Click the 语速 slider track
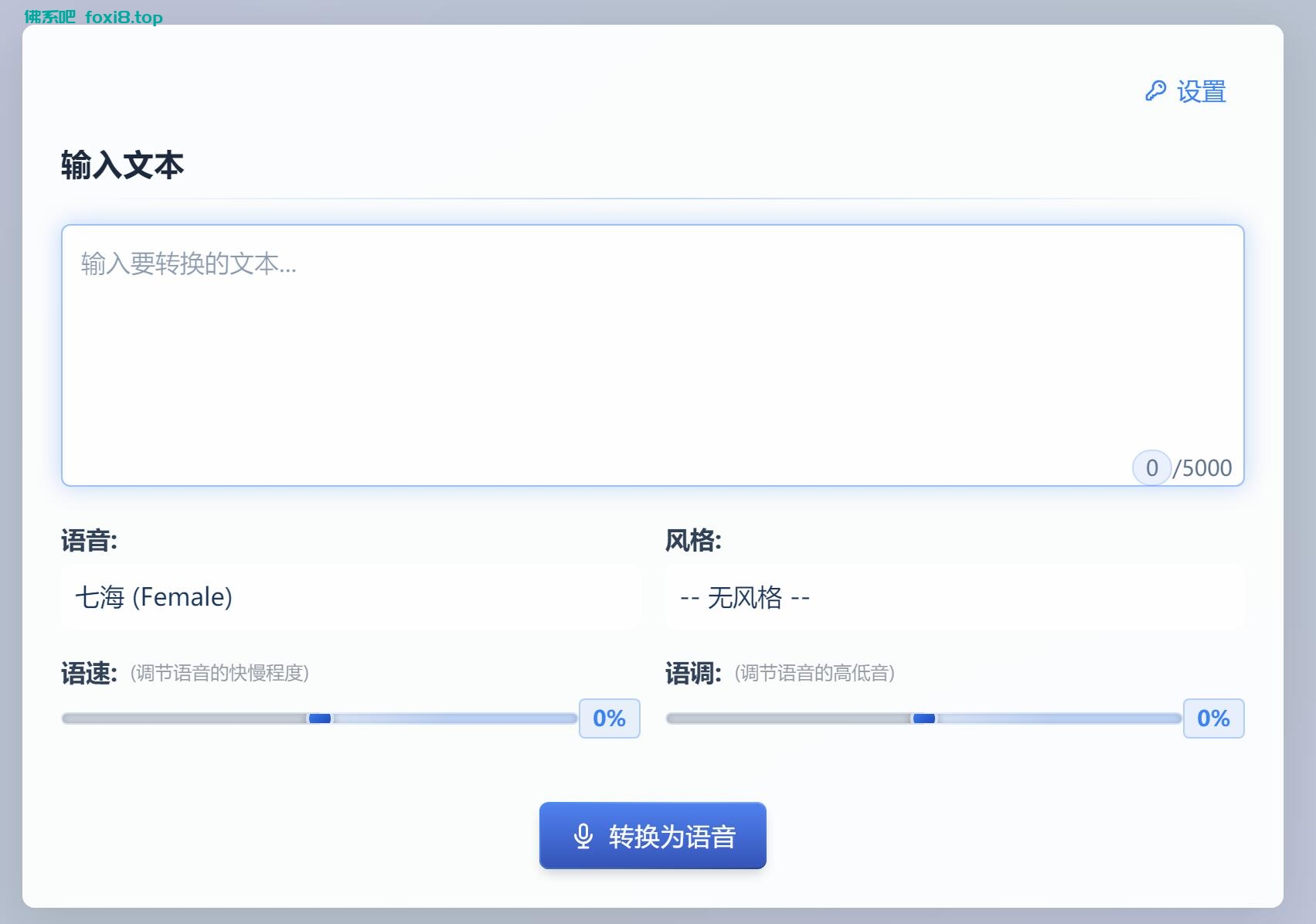The width and height of the screenshot is (1316, 924). pos(193,718)
